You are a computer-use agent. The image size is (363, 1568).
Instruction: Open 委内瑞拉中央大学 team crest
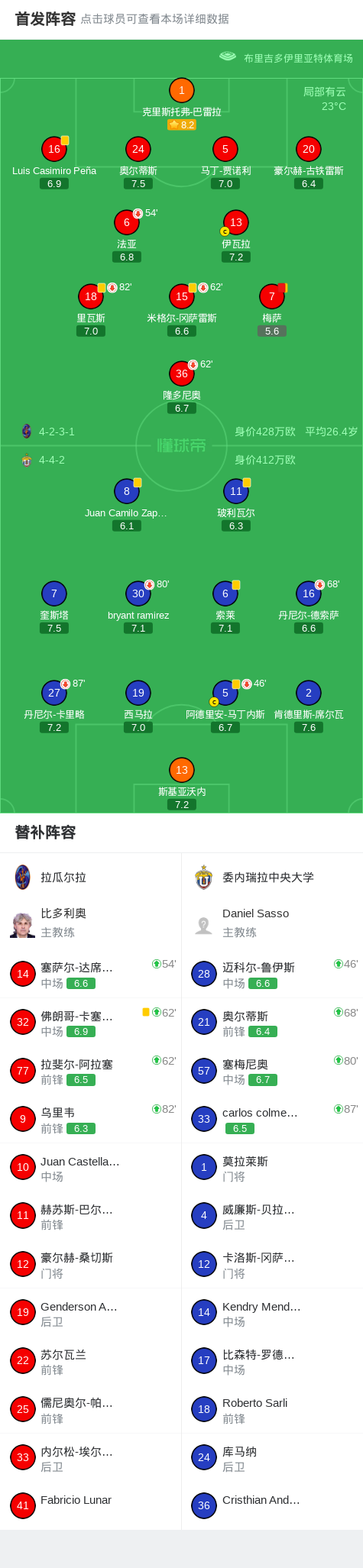tap(203, 877)
